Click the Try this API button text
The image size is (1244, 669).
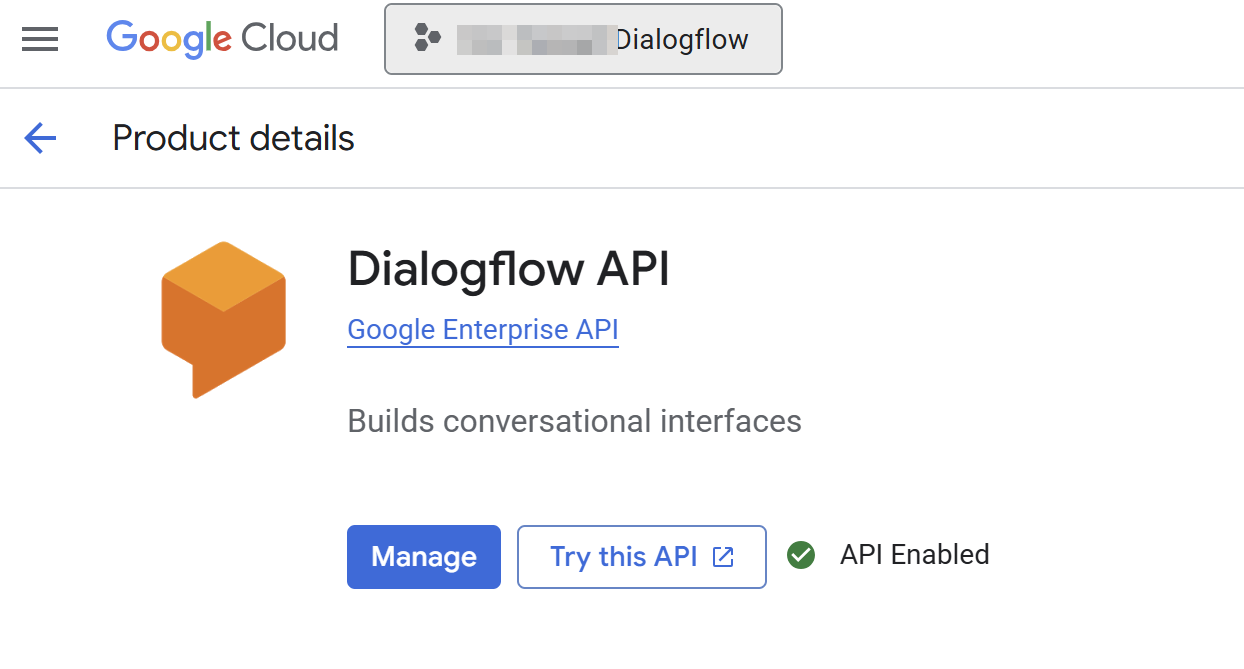623,557
